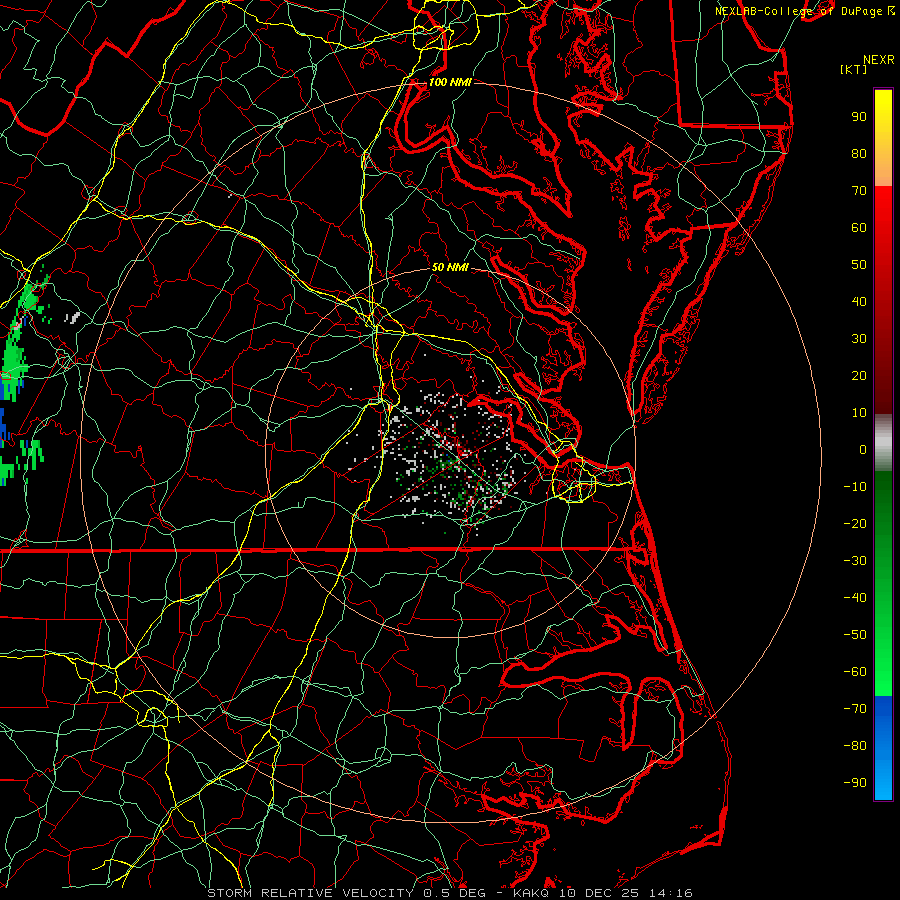Click the -30 scale value
This screenshot has height=900, width=900.
[x=855, y=561]
